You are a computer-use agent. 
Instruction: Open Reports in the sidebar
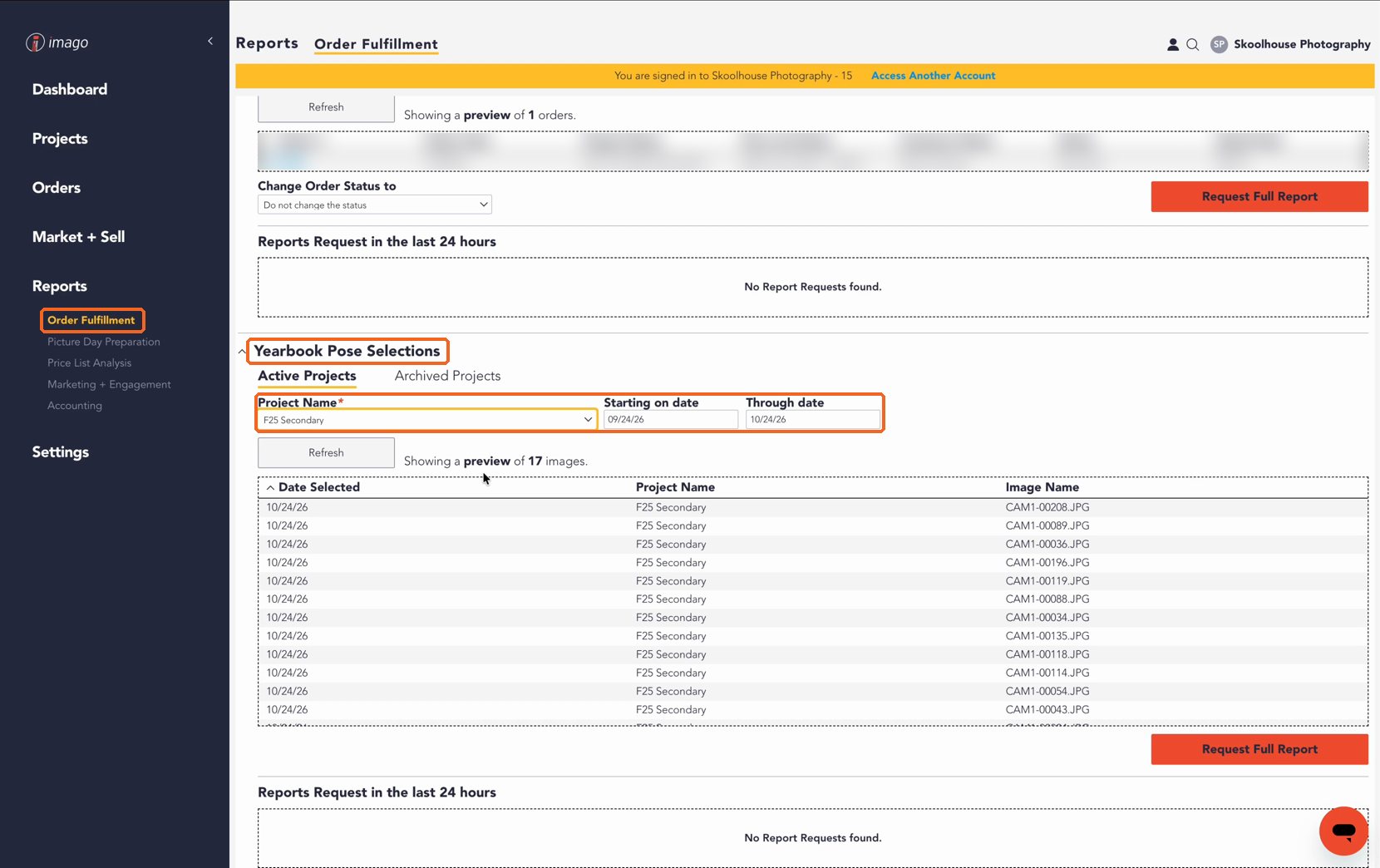60,286
